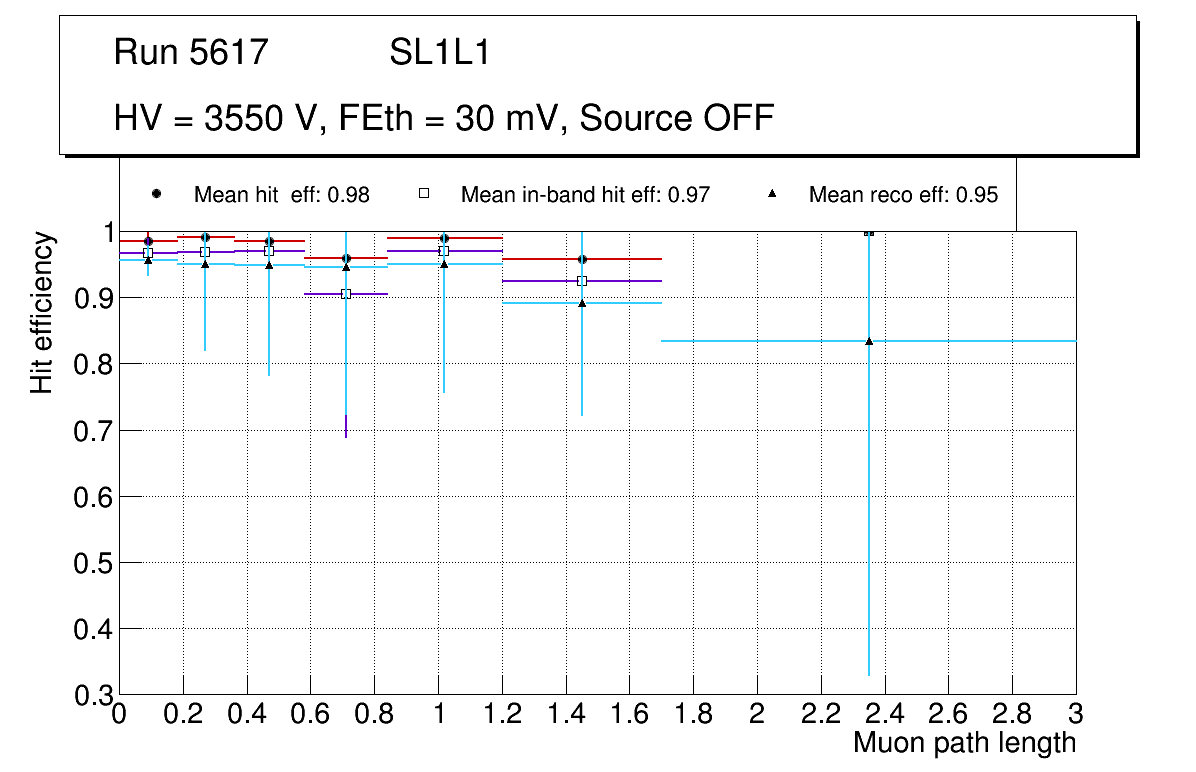Click the triangle data point at path length 1.45
Viewport: 1196px width, 772px height.
click(582, 303)
